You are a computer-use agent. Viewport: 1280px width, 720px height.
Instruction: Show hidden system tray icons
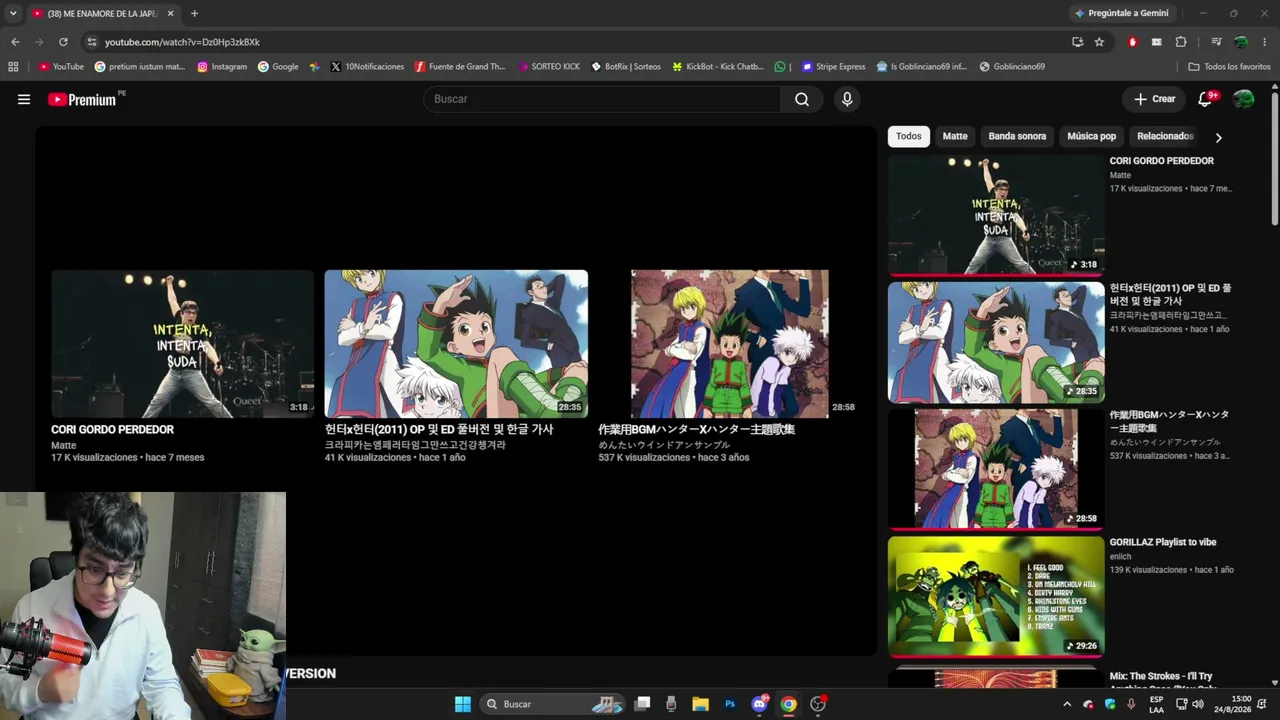(1066, 704)
